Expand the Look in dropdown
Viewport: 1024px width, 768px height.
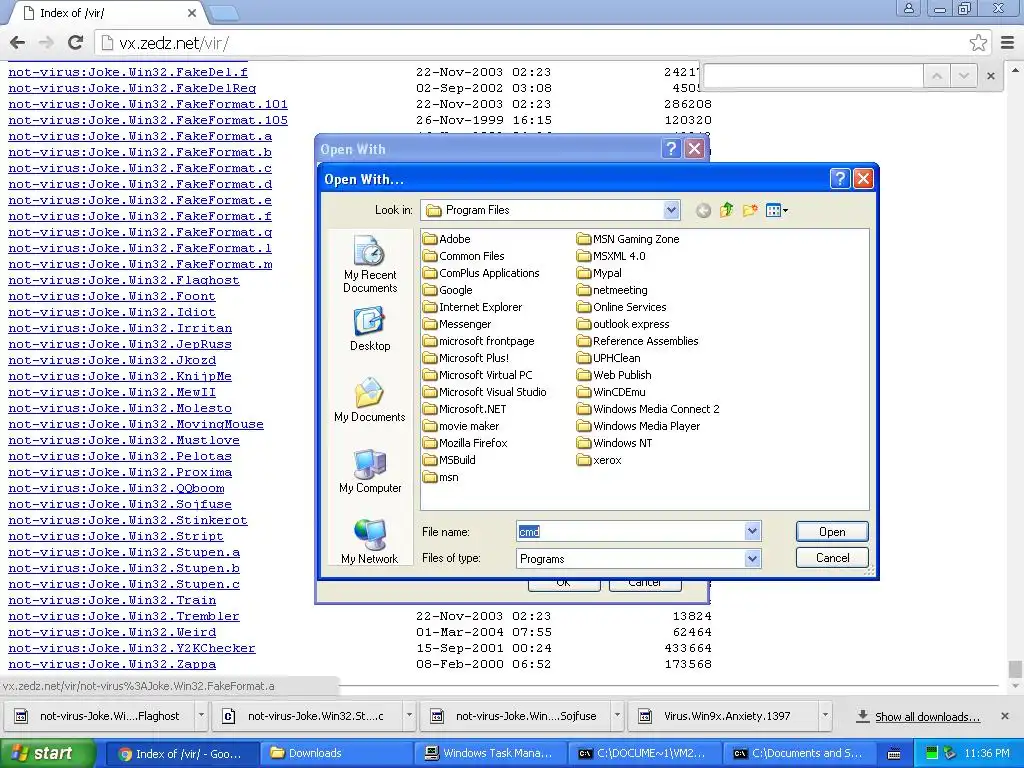(x=671, y=210)
